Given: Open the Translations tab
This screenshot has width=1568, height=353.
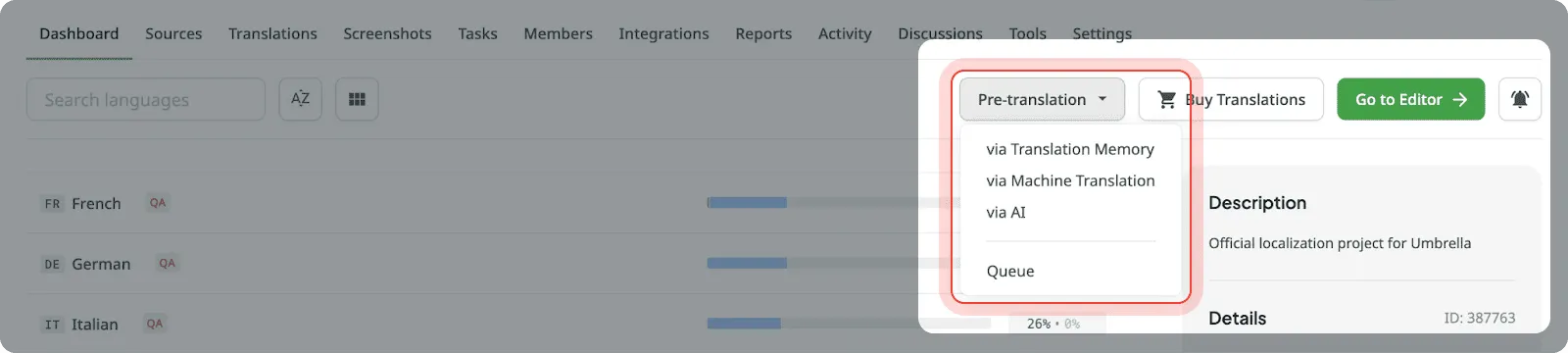Looking at the screenshot, I should point(272,33).
